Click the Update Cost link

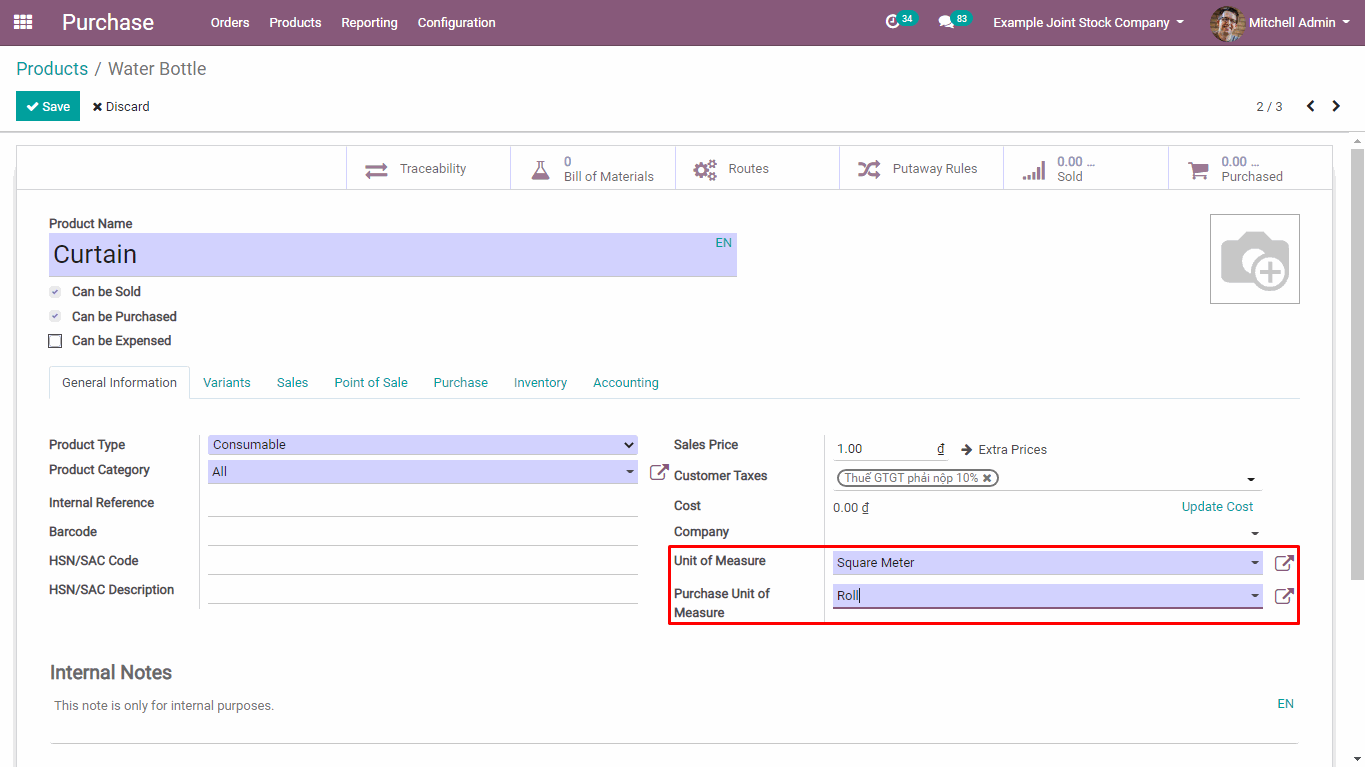[x=1217, y=507]
